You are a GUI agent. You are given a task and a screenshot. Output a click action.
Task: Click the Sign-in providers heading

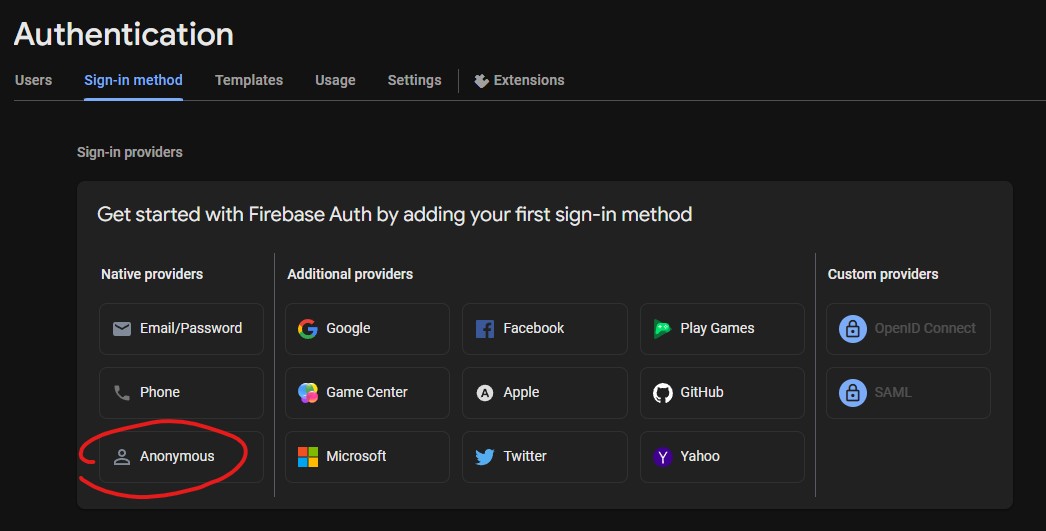click(x=129, y=152)
